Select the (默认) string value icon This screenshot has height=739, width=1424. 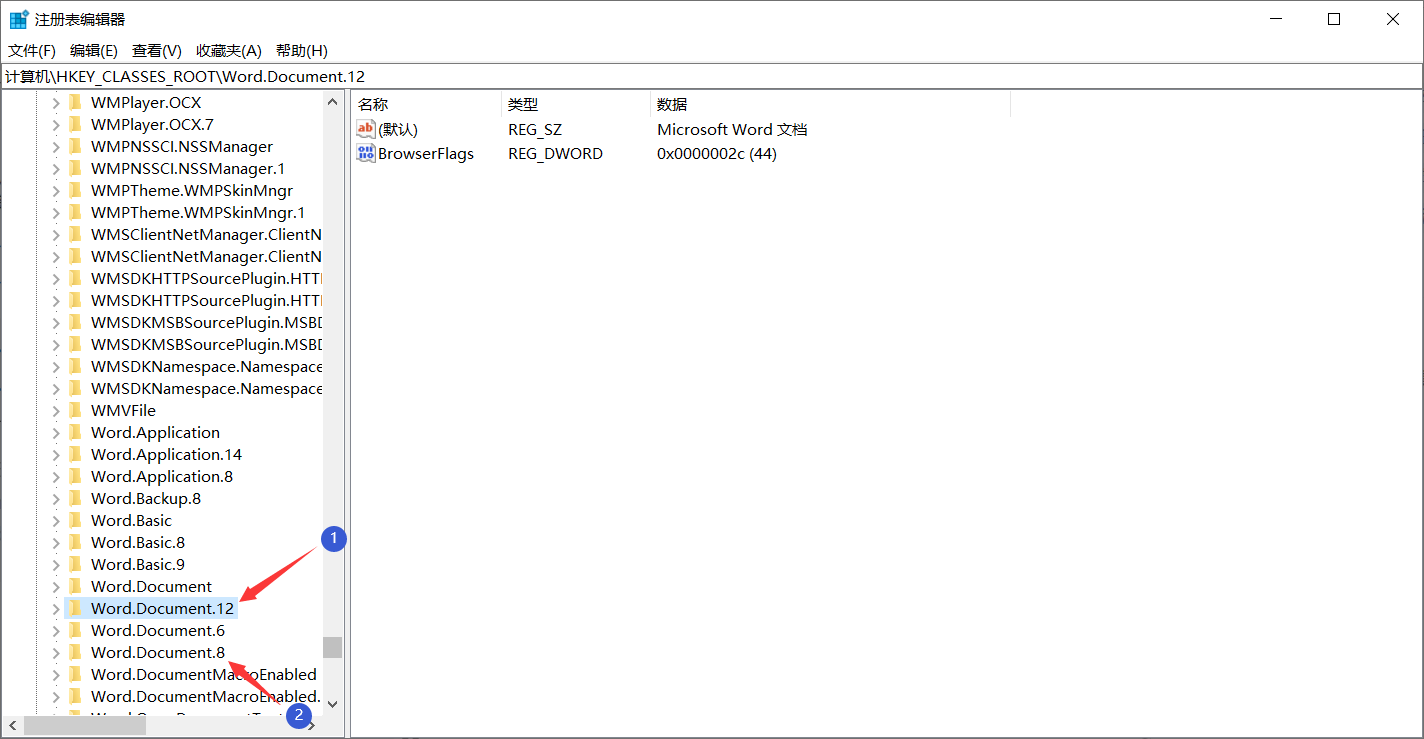(365, 129)
